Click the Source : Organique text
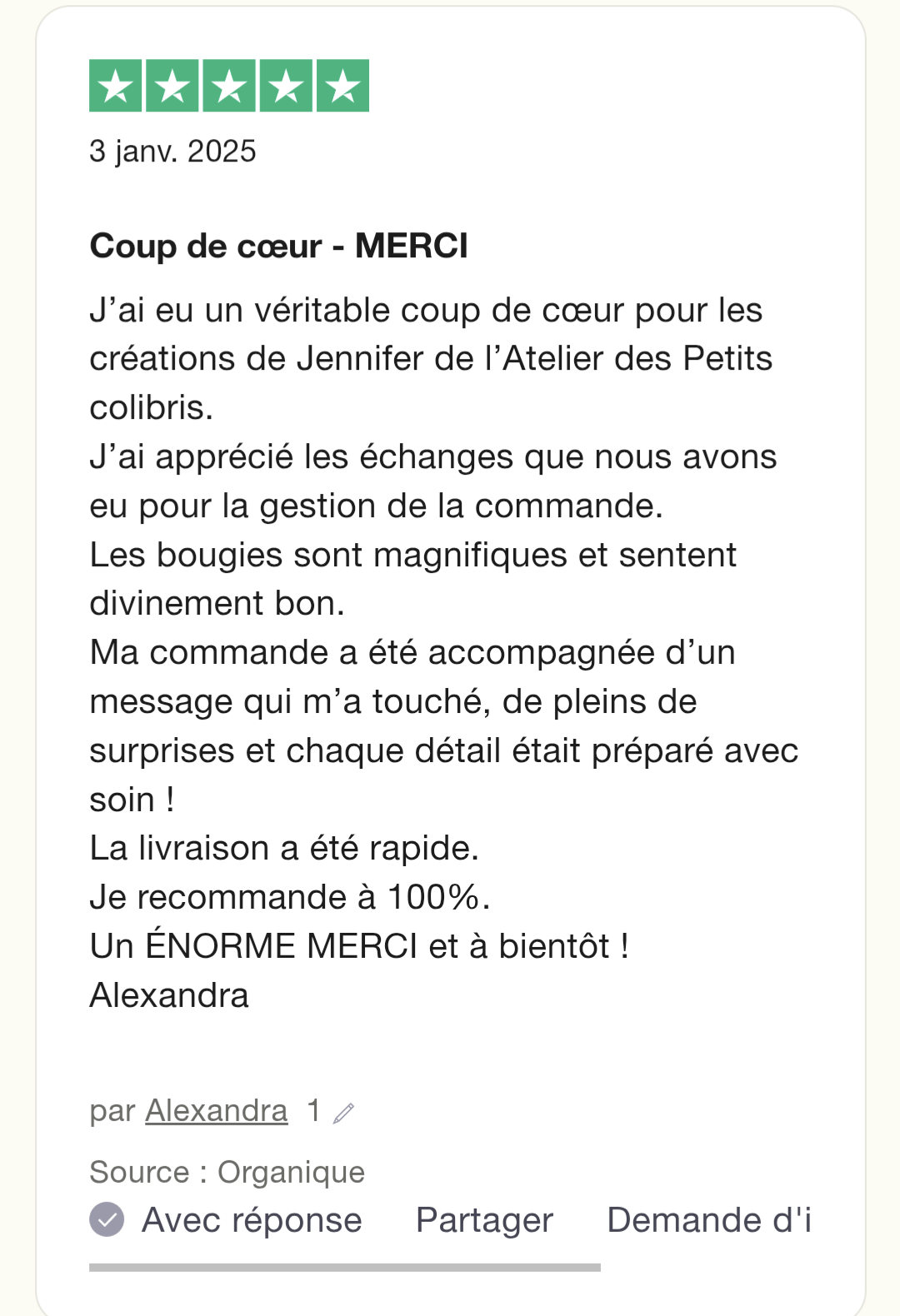This screenshot has height=1316, width=900. pos(227,1172)
